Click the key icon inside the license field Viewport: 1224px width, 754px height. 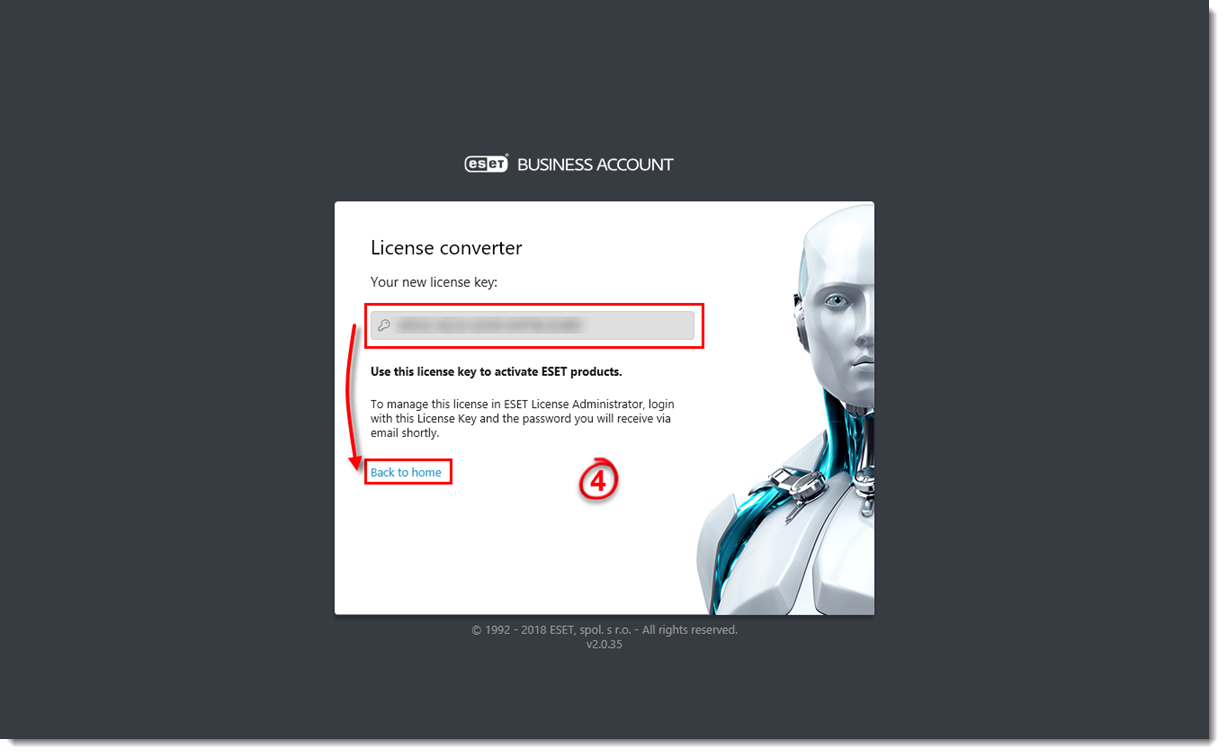[x=384, y=325]
